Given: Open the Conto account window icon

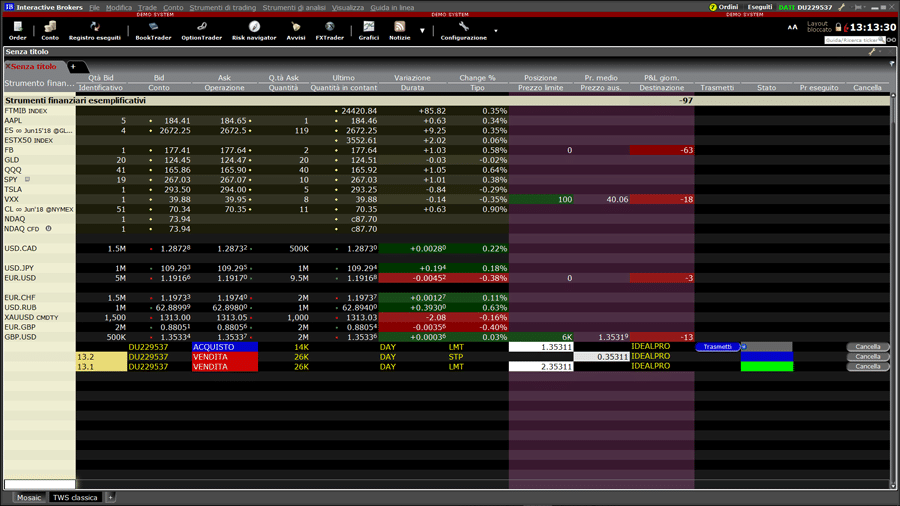Looking at the screenshot, I should [x=50, y=30].
